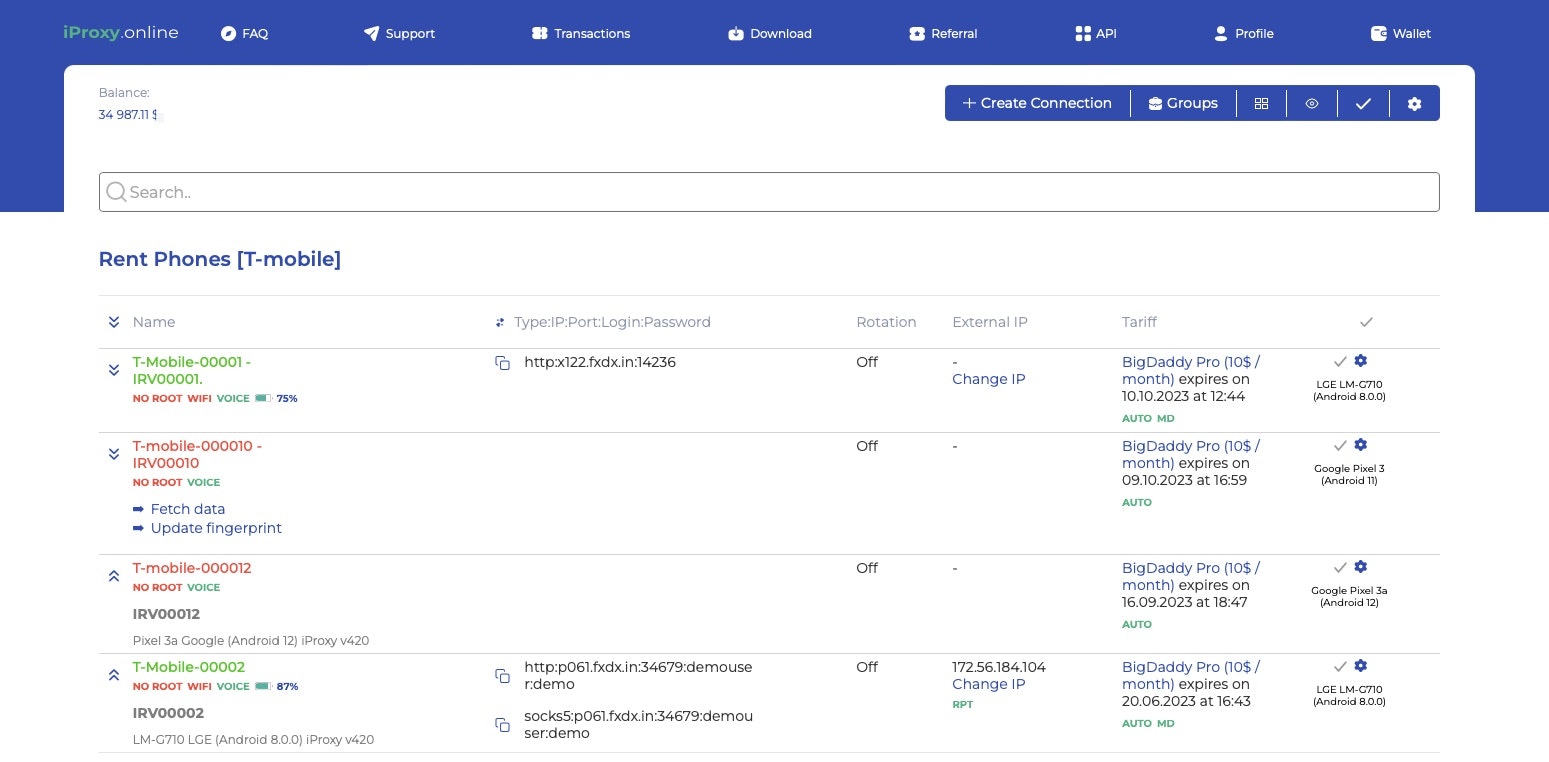Click the Rent Phones [T-mobile] group heading
The width and height of the screenshot is (1549, 762).
[x=220, y=259]
